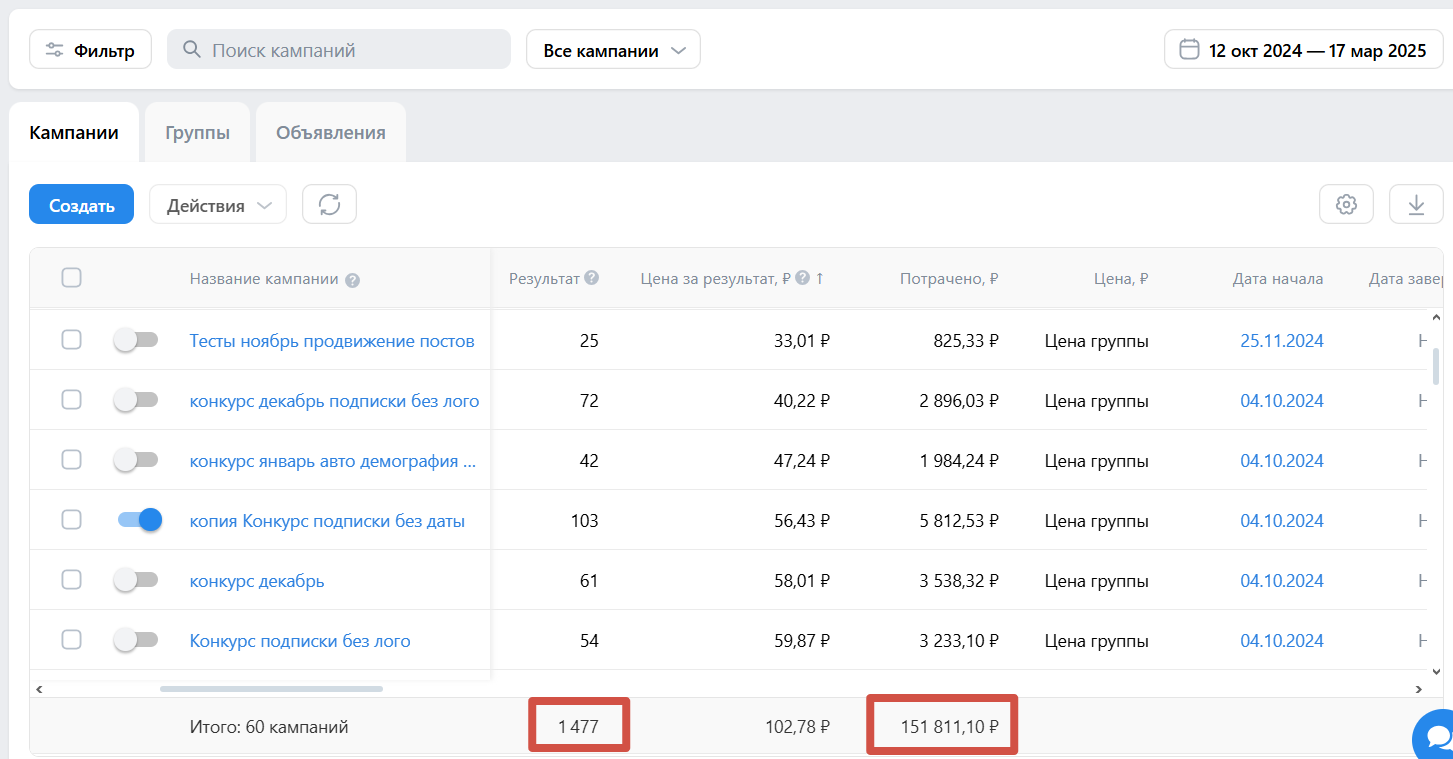Click the help icon in Цена за результат header
Image resolution: width=1453 pixels, height=759 pixels.
802,279
